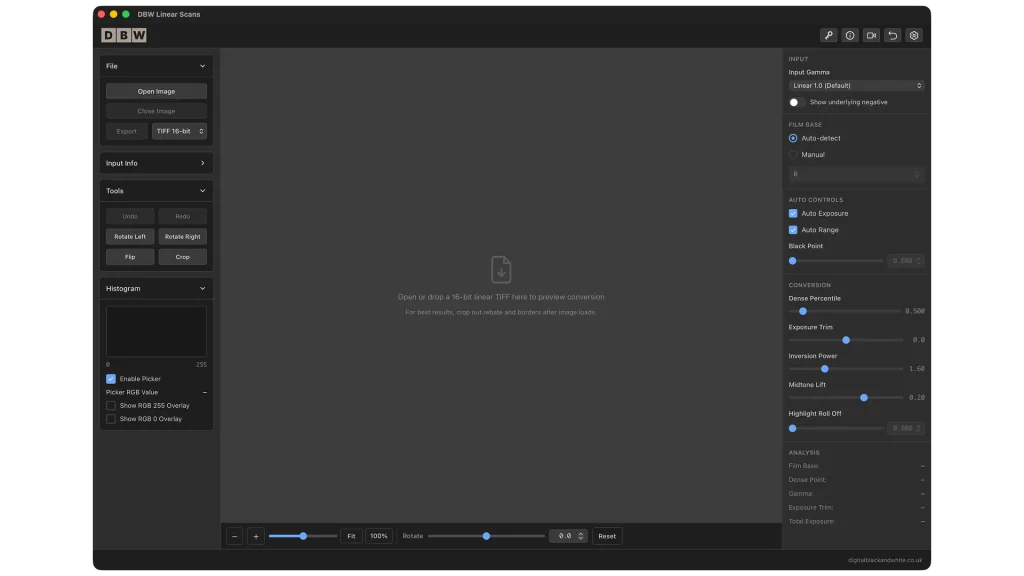1024x576 pixels.
Task: Open the license key icon
Action: click(828, 35)
